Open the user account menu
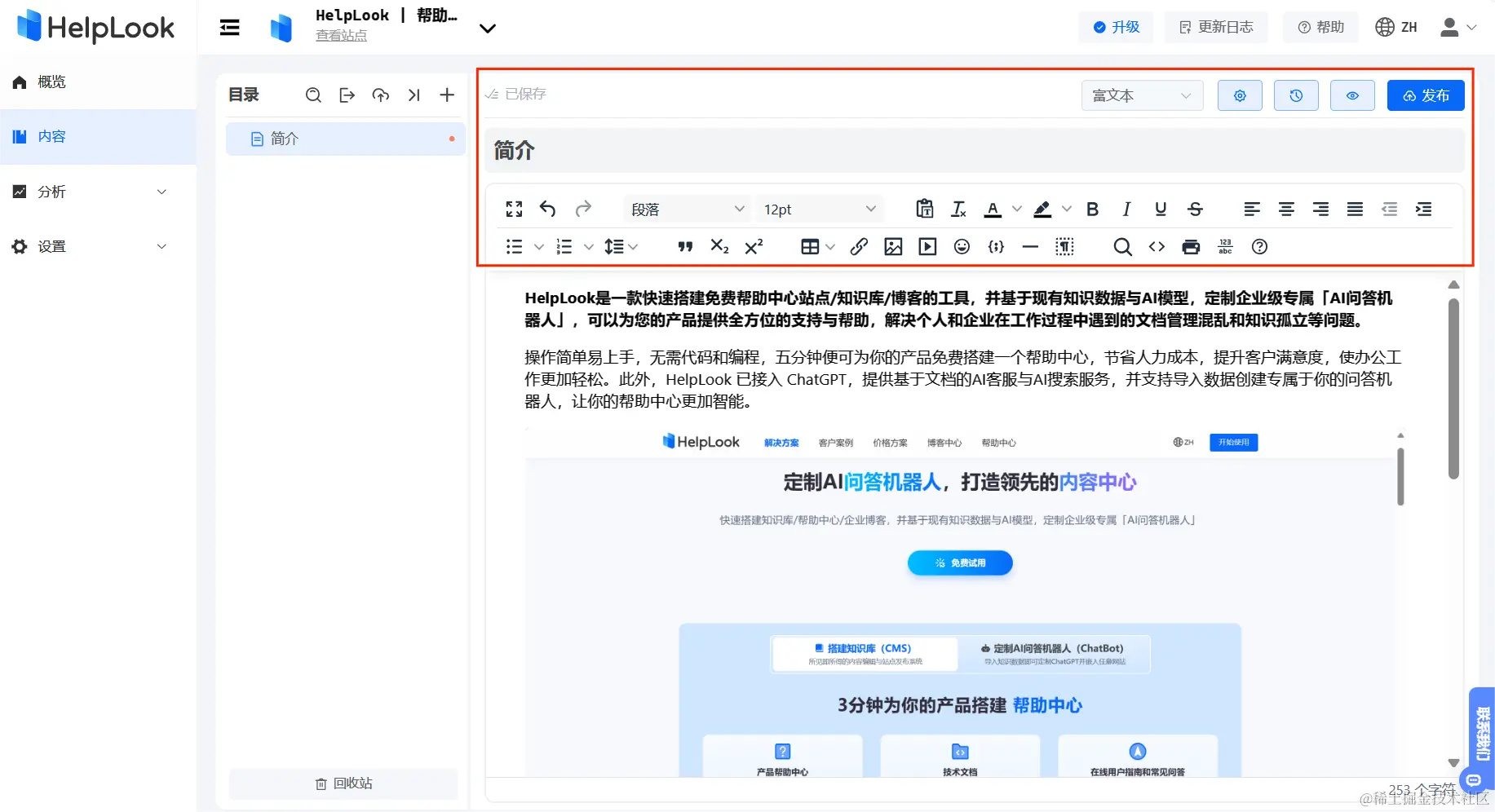The image size is (1495, 812). (1457, 28)
